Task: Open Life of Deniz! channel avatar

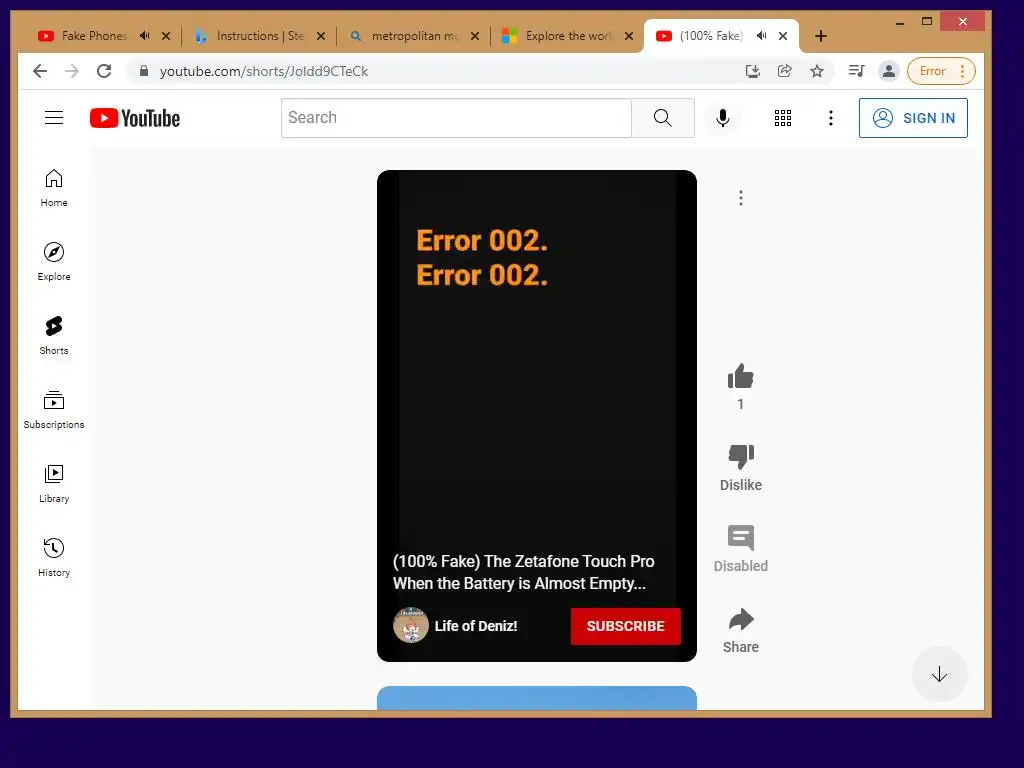Action: [x=411, y=626]
